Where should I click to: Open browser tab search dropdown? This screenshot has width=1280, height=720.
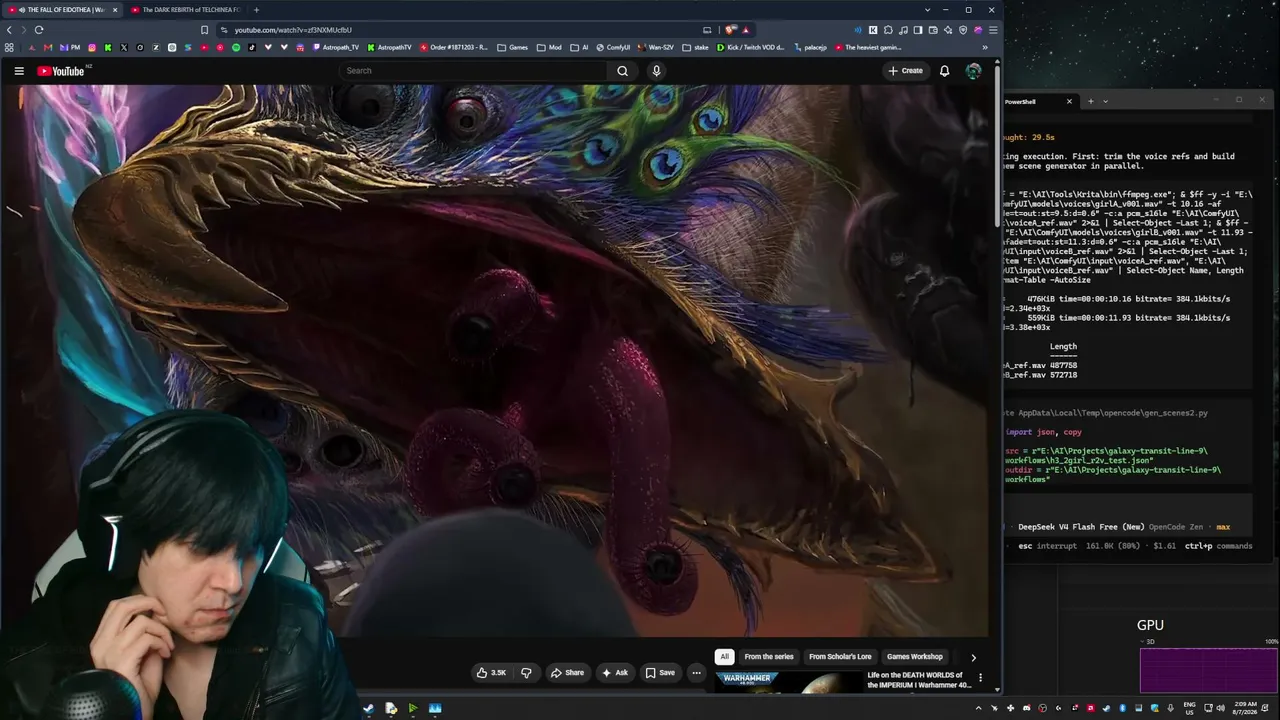928,10
